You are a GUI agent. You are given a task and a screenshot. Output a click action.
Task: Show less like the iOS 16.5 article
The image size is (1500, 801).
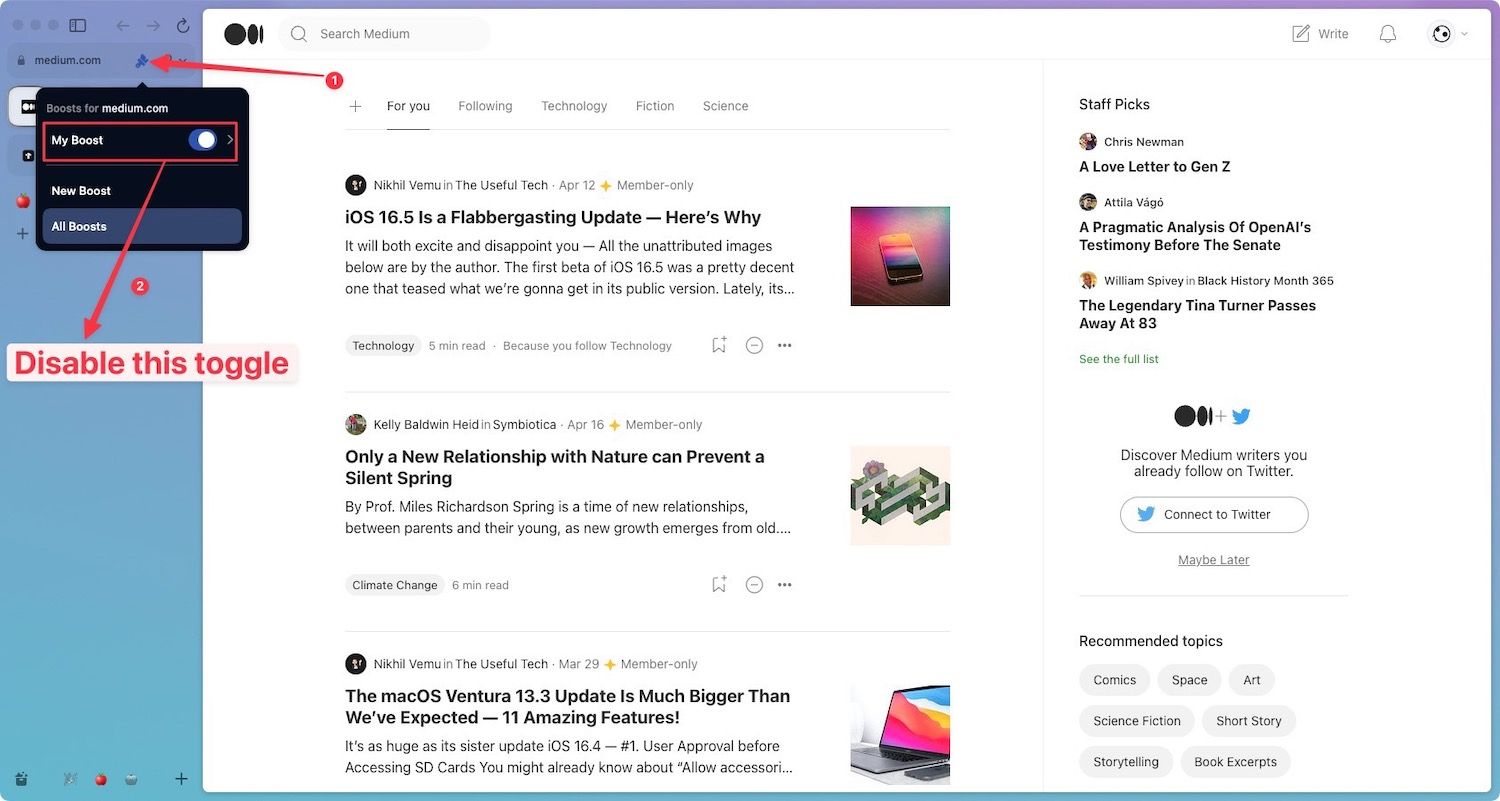pos(755,345)
